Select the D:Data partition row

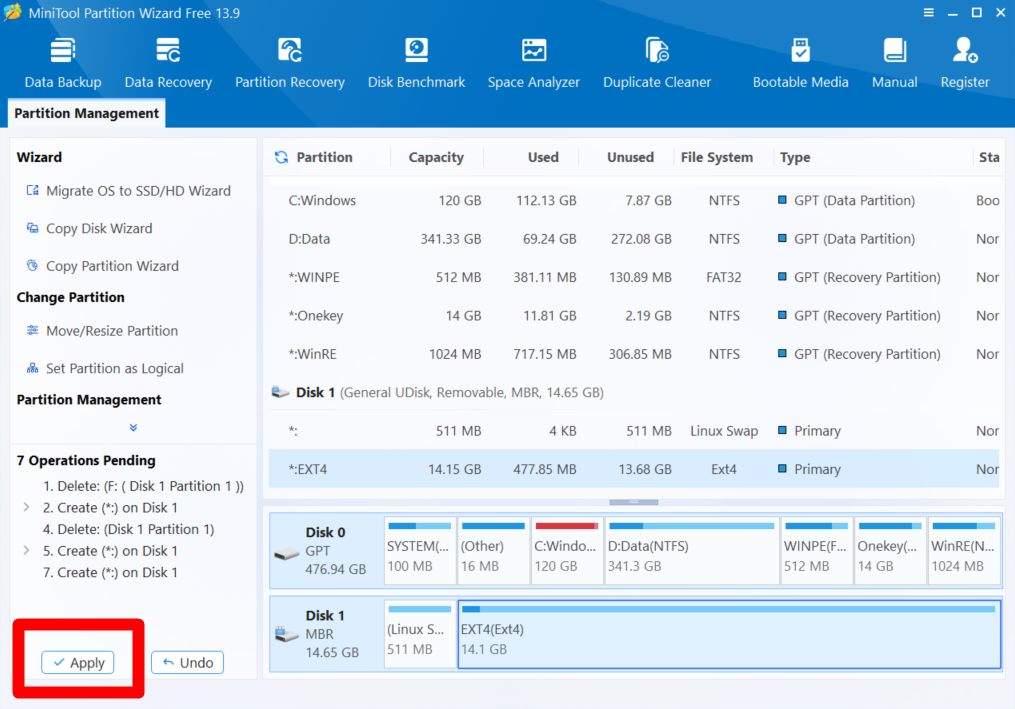(x=634, y=239)
